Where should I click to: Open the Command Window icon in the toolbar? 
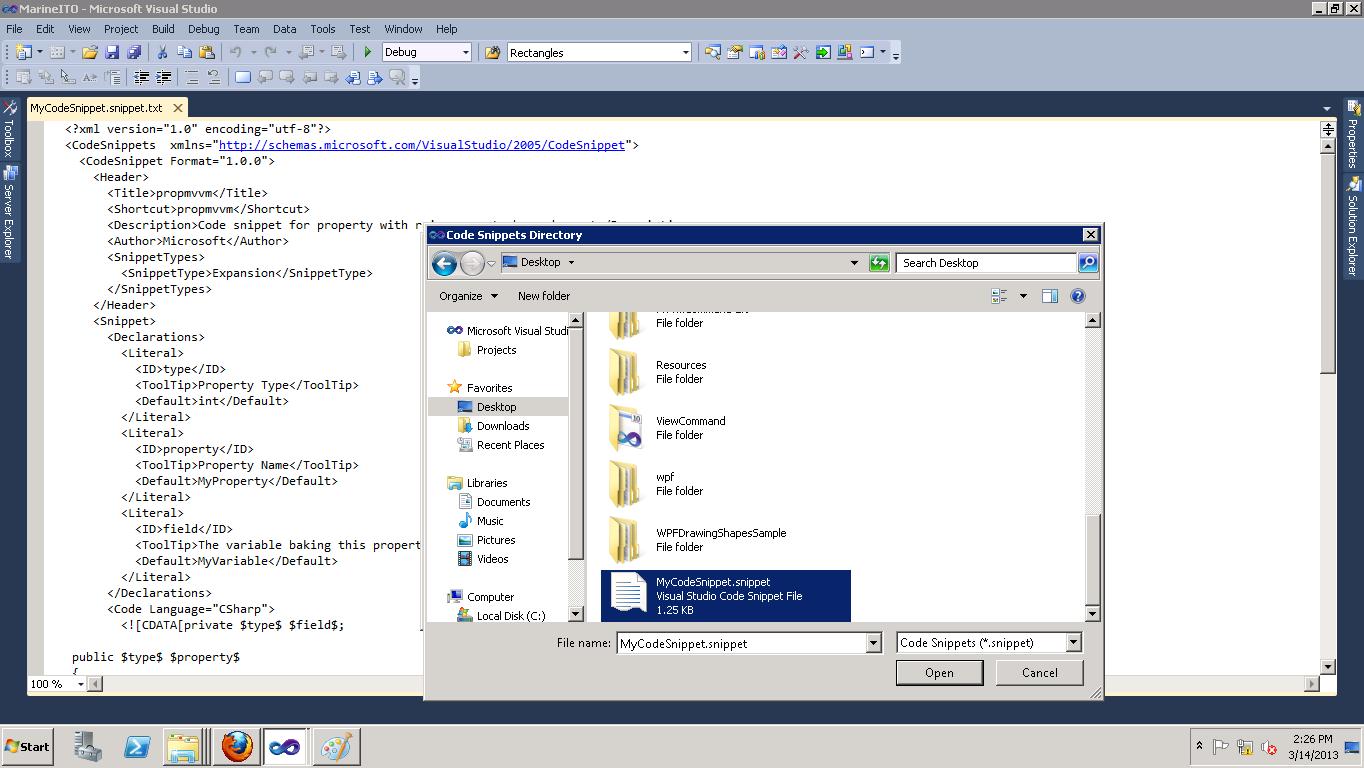coord(867,52)
